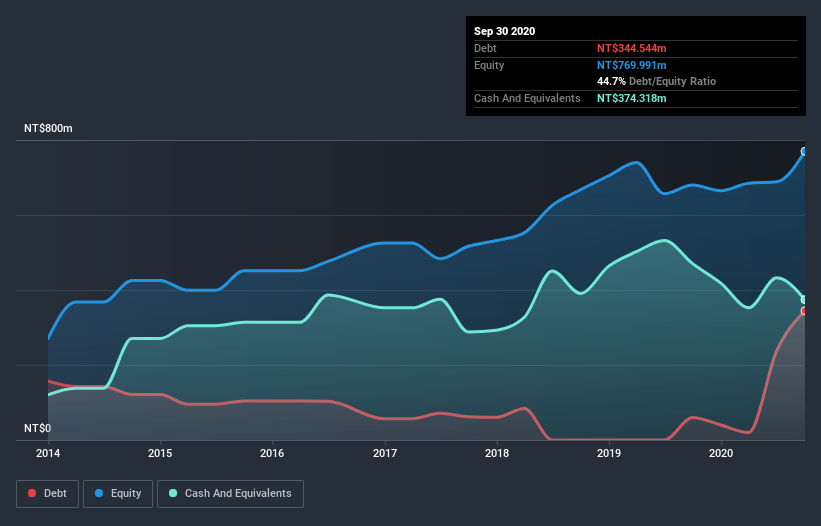Click the NT$769.991m equity value
821x526 pixels.
(631, 65)
